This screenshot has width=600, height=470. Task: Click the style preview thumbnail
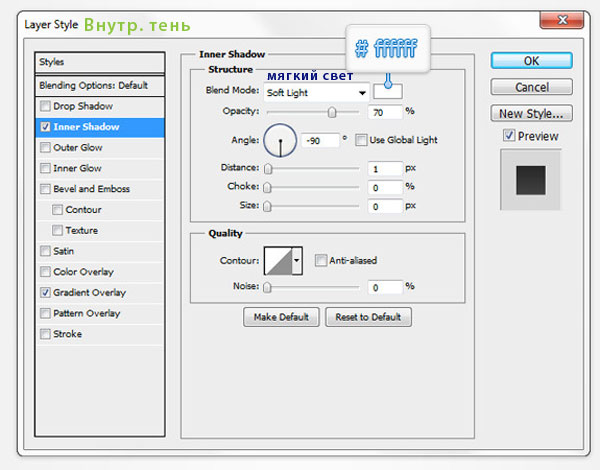(530, 180)
